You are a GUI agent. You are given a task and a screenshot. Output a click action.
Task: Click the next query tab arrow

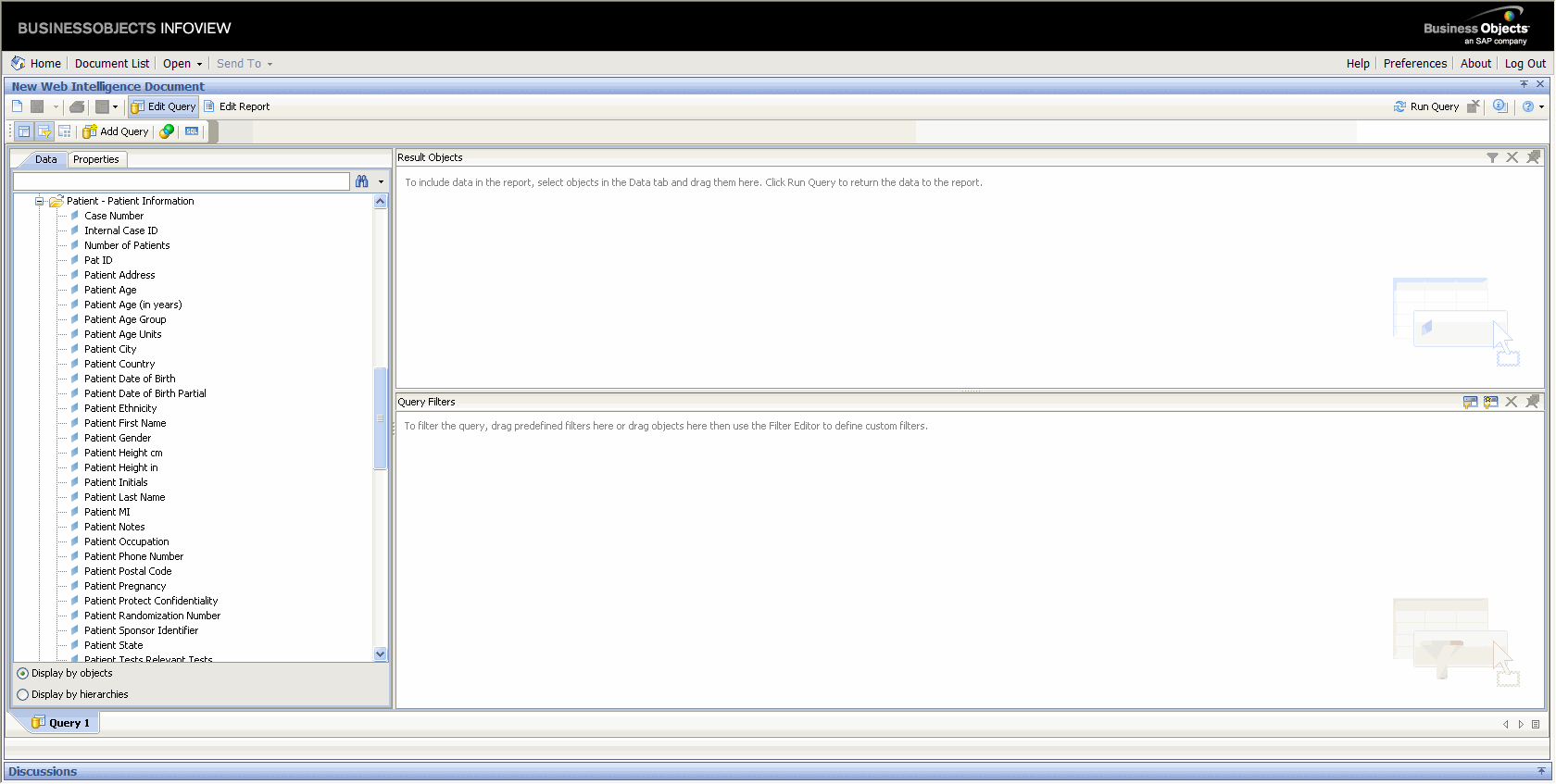(x=1521, y=725)
